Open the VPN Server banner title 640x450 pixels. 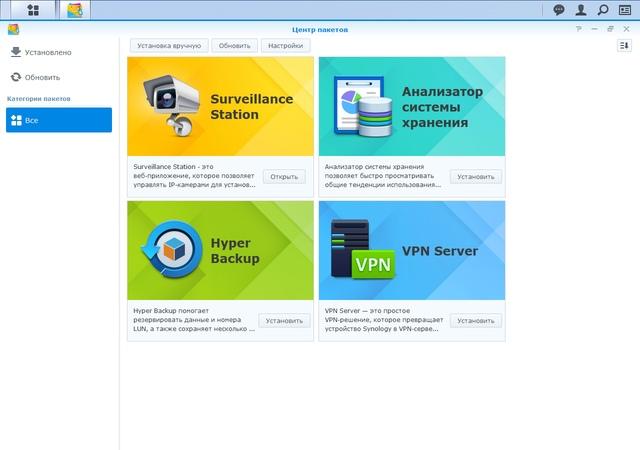pos(440,251)
